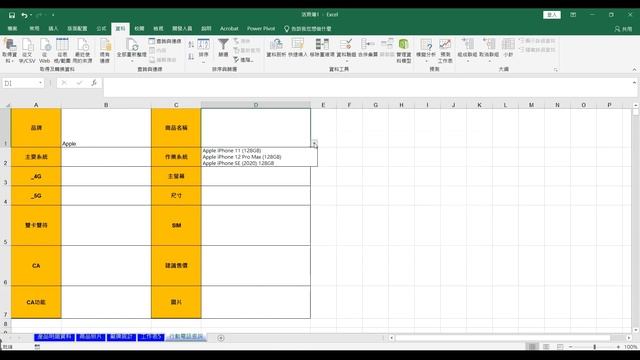Image resolution: width=640 pixels, height=360 pixels.
Task: Open ribbon display options icon
Action: tap(573, 15)
